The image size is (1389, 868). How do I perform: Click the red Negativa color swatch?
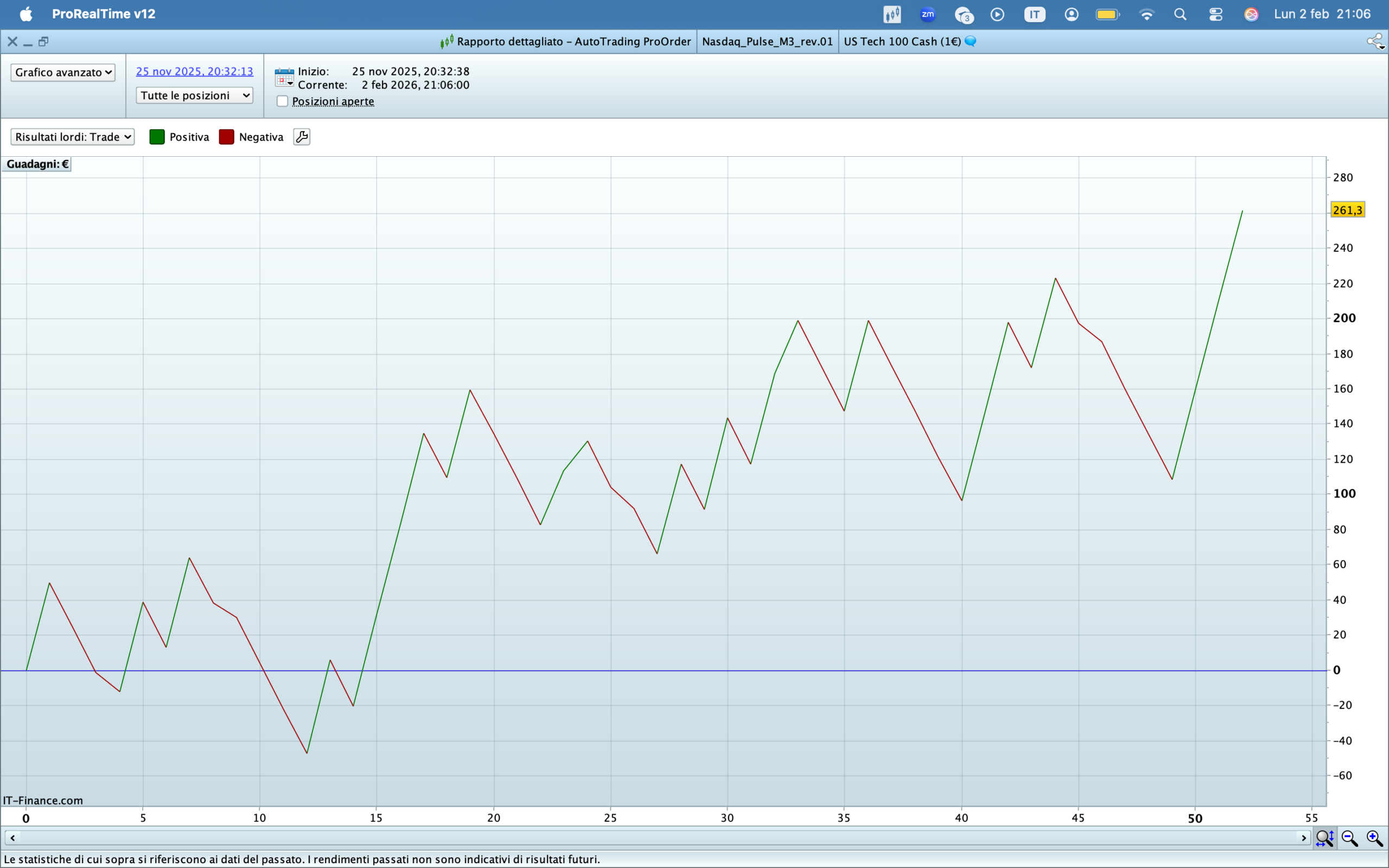pos(227,137)
